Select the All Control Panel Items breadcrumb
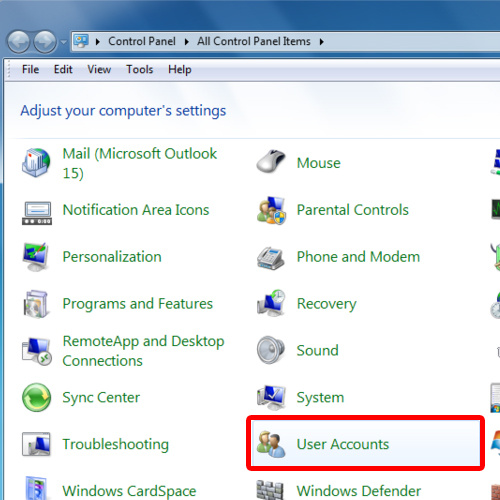 (x=254, y=41)
